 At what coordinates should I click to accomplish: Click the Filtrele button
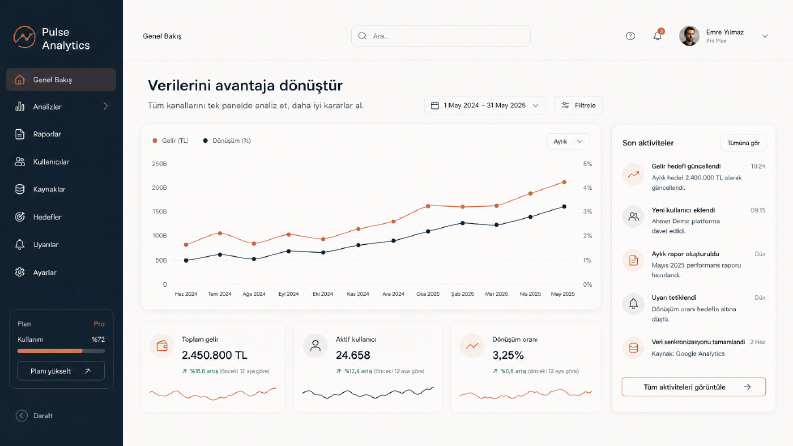[x=578, y=105]
